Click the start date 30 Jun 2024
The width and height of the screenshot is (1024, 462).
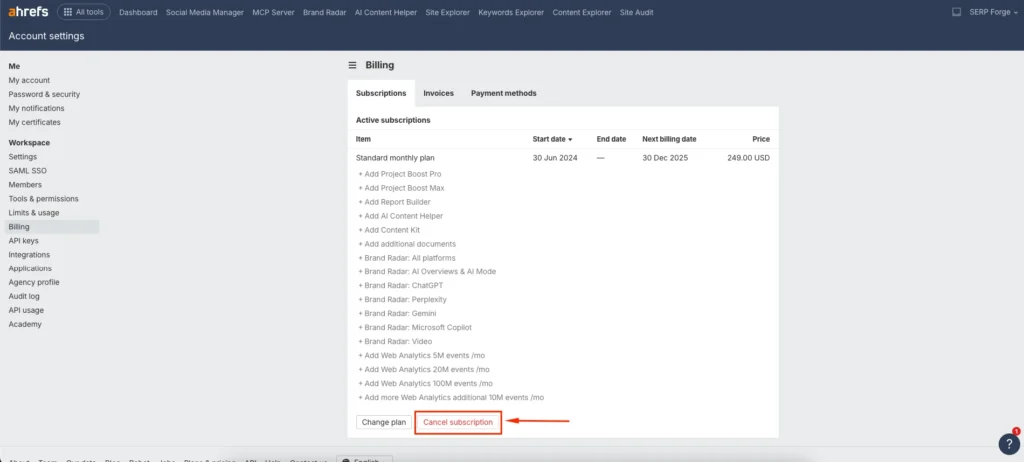tap(555, 158)
